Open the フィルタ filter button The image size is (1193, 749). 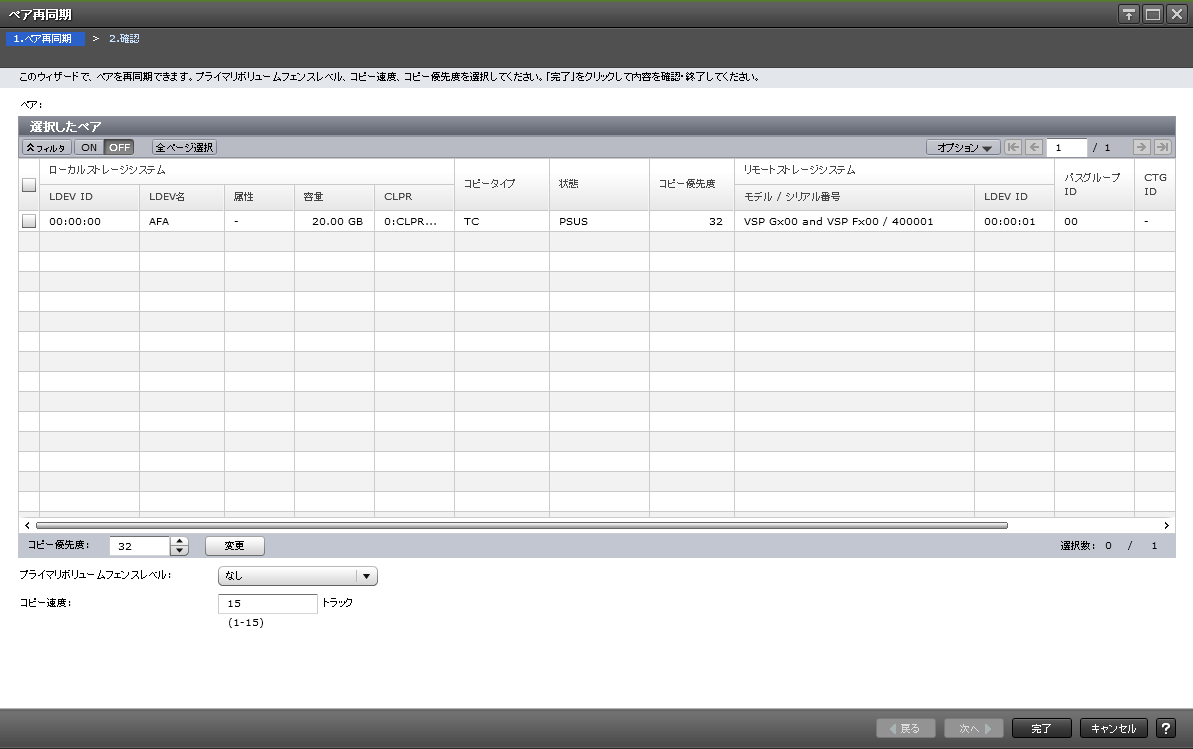[x=46, y=148]
